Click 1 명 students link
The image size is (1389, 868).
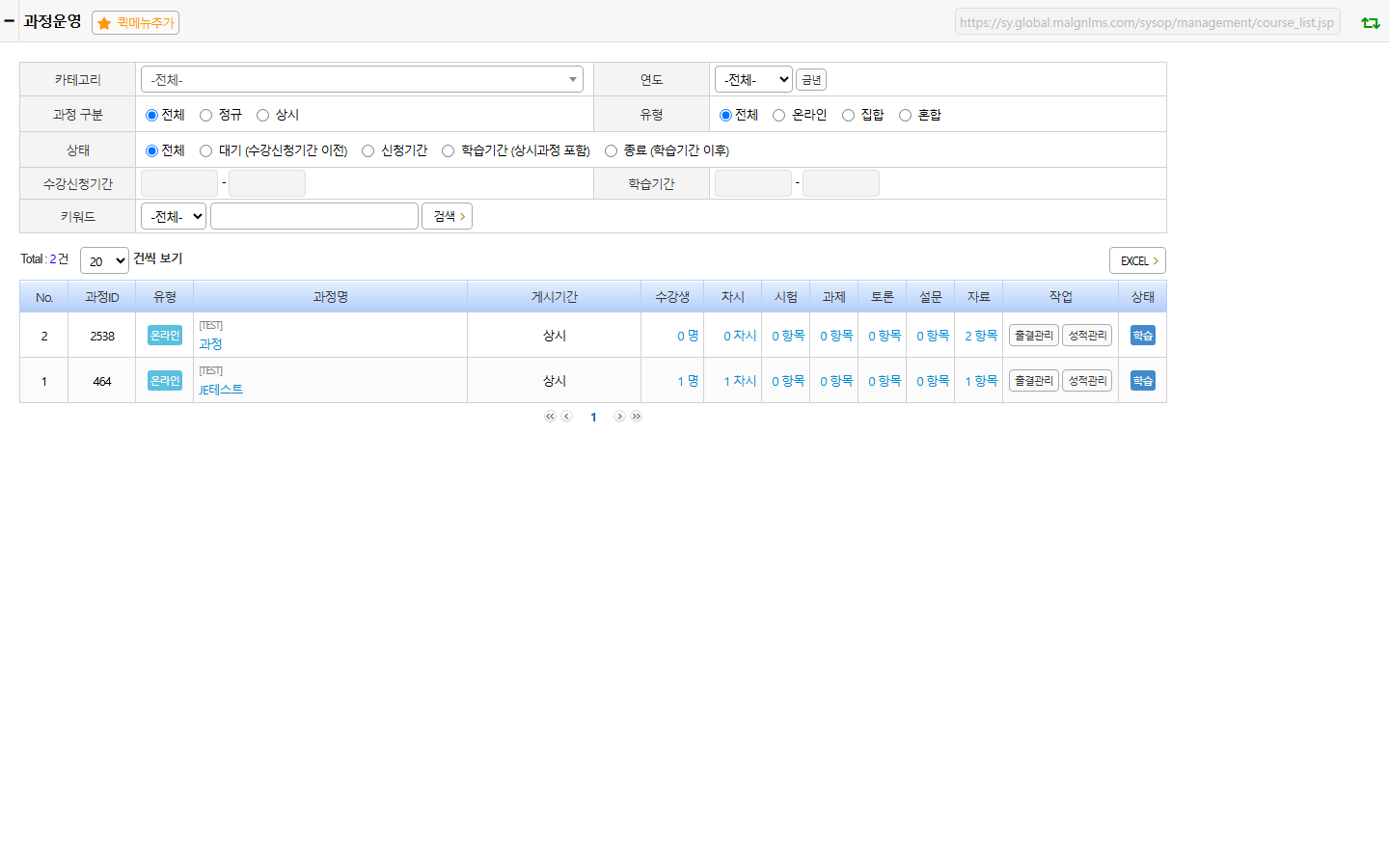(688, 381)
